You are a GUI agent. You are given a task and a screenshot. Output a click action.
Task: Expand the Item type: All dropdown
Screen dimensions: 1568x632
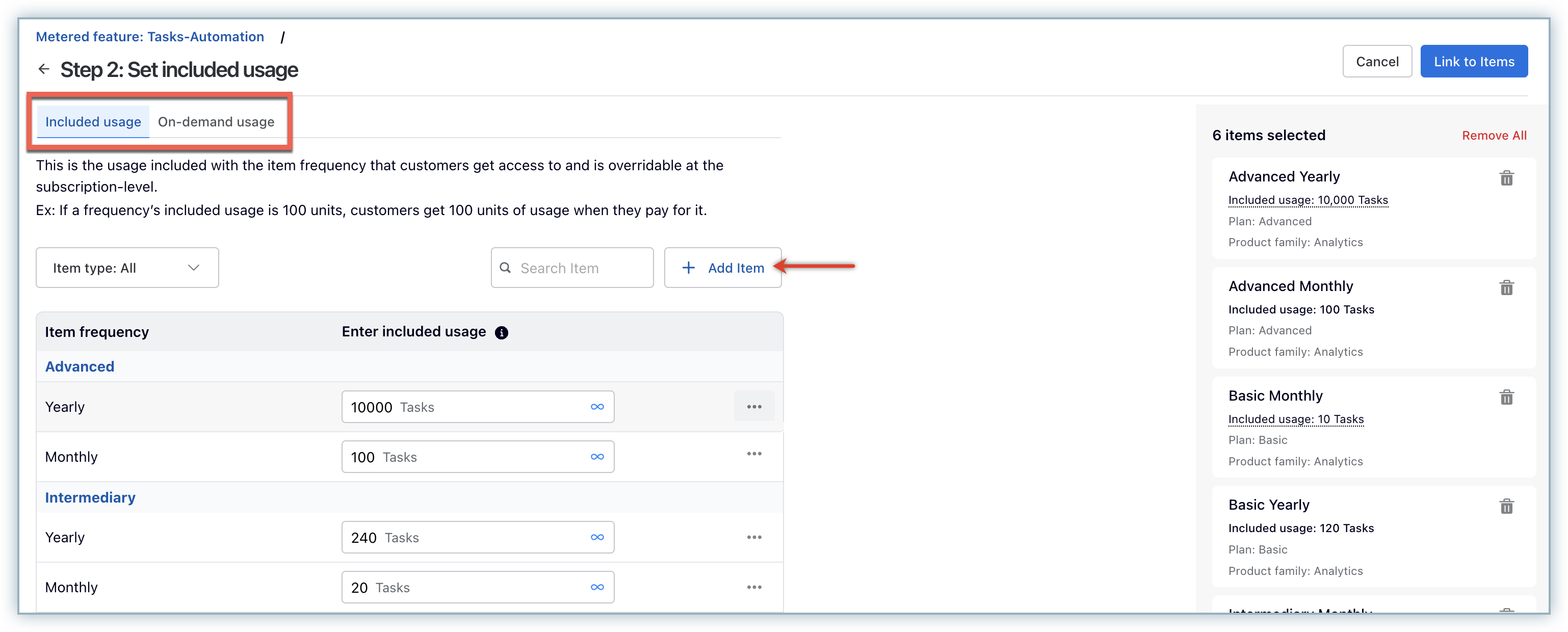point(127,268)
